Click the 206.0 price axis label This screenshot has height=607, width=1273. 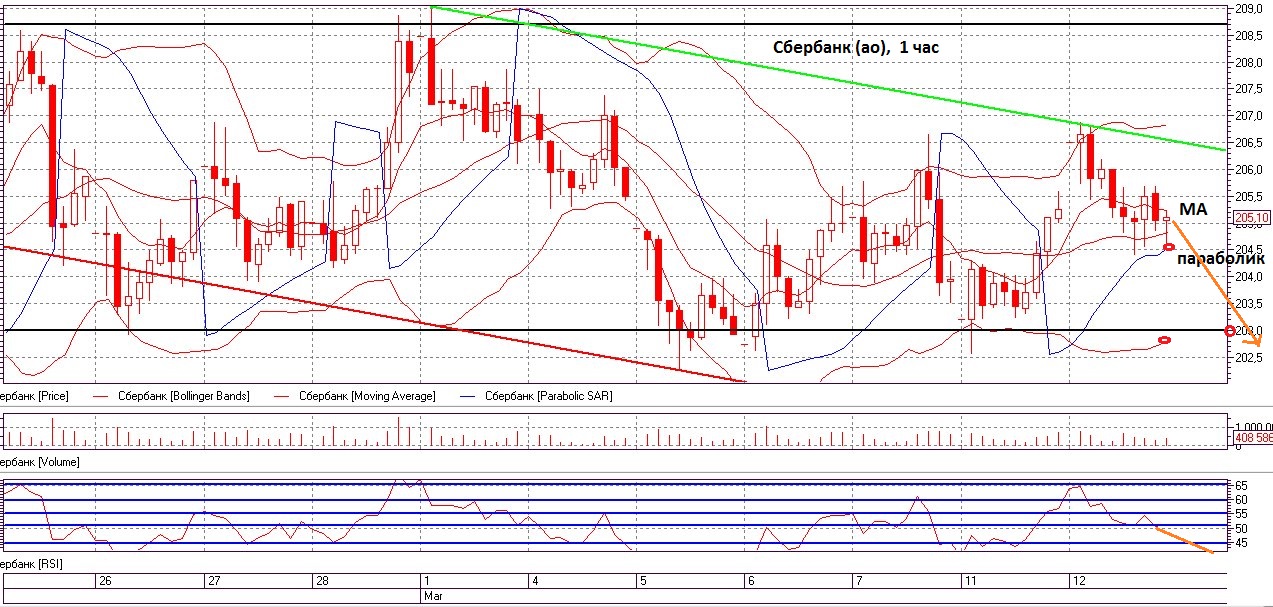pyautogui.click(x=1250, y=170)
